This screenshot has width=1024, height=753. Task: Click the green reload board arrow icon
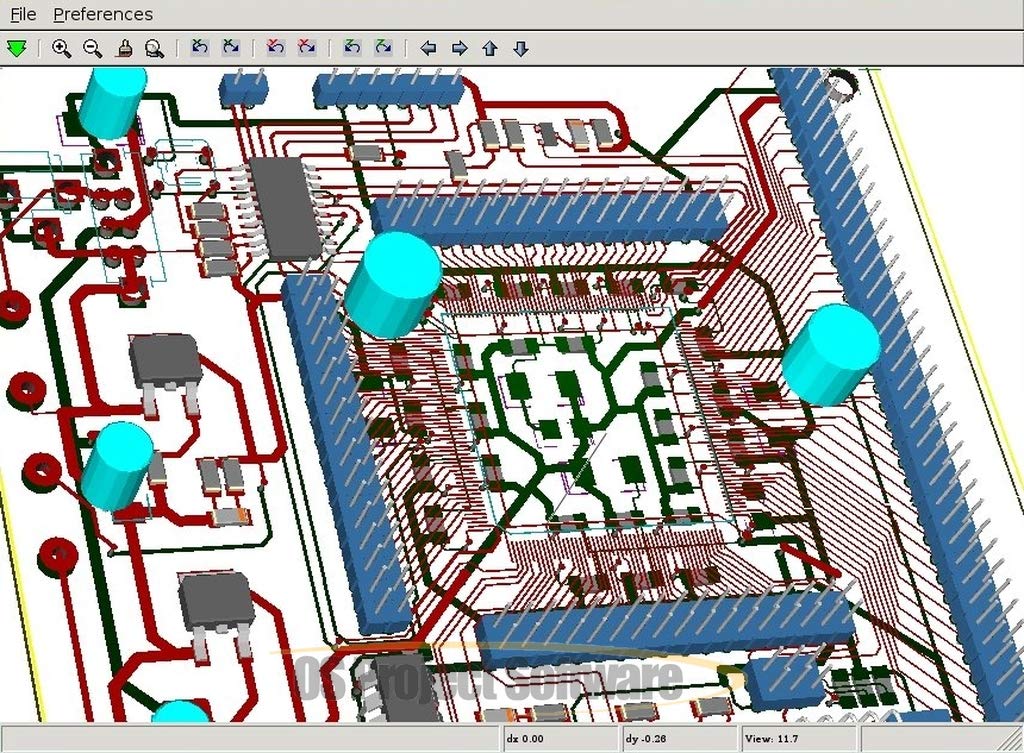[x=16, y=48]
